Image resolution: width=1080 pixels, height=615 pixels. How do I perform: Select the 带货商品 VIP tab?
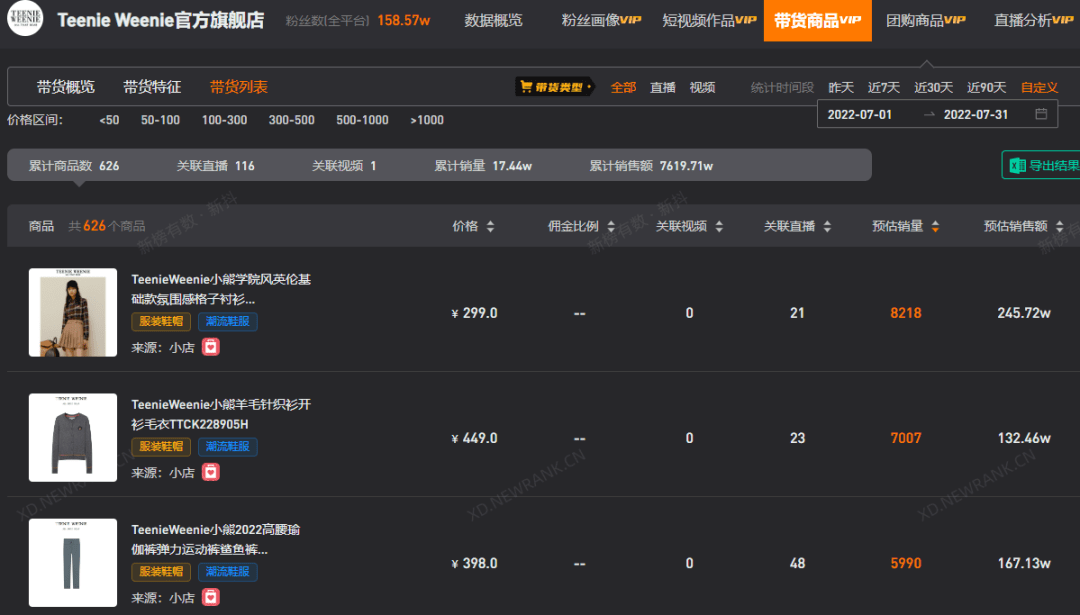(818, 21)
